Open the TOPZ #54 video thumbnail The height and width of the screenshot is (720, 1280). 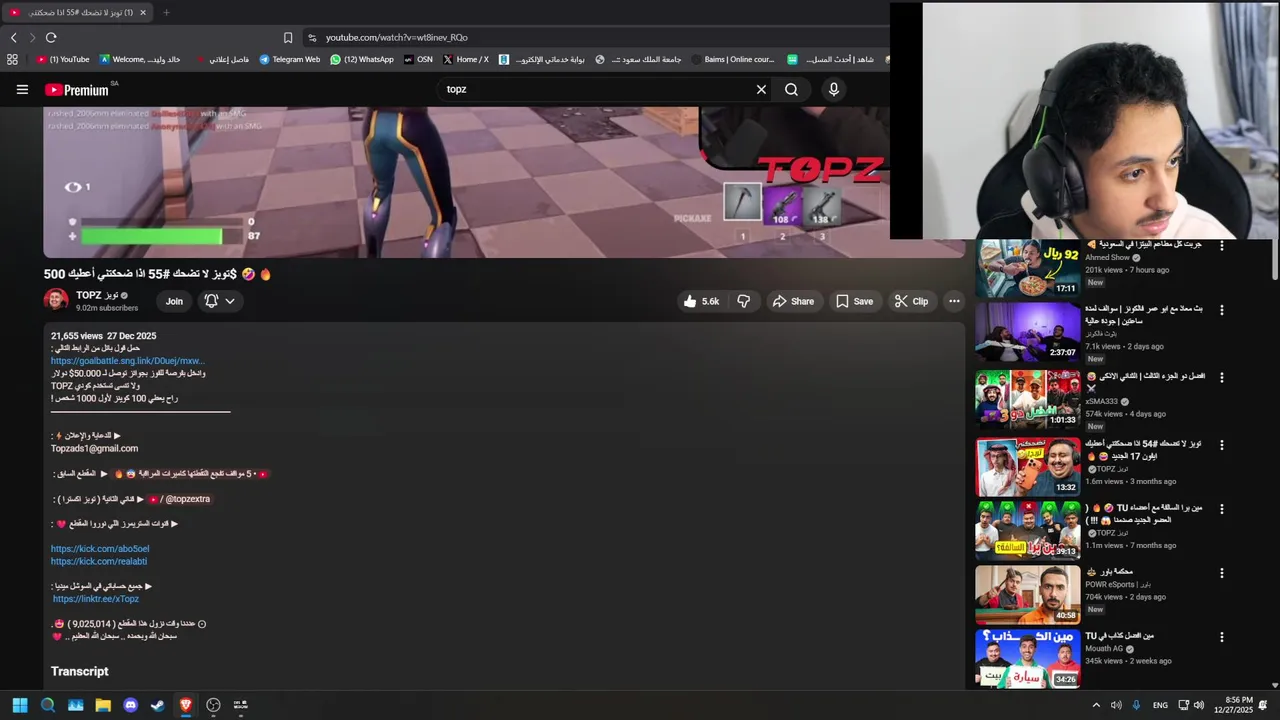coord(1028,466)
